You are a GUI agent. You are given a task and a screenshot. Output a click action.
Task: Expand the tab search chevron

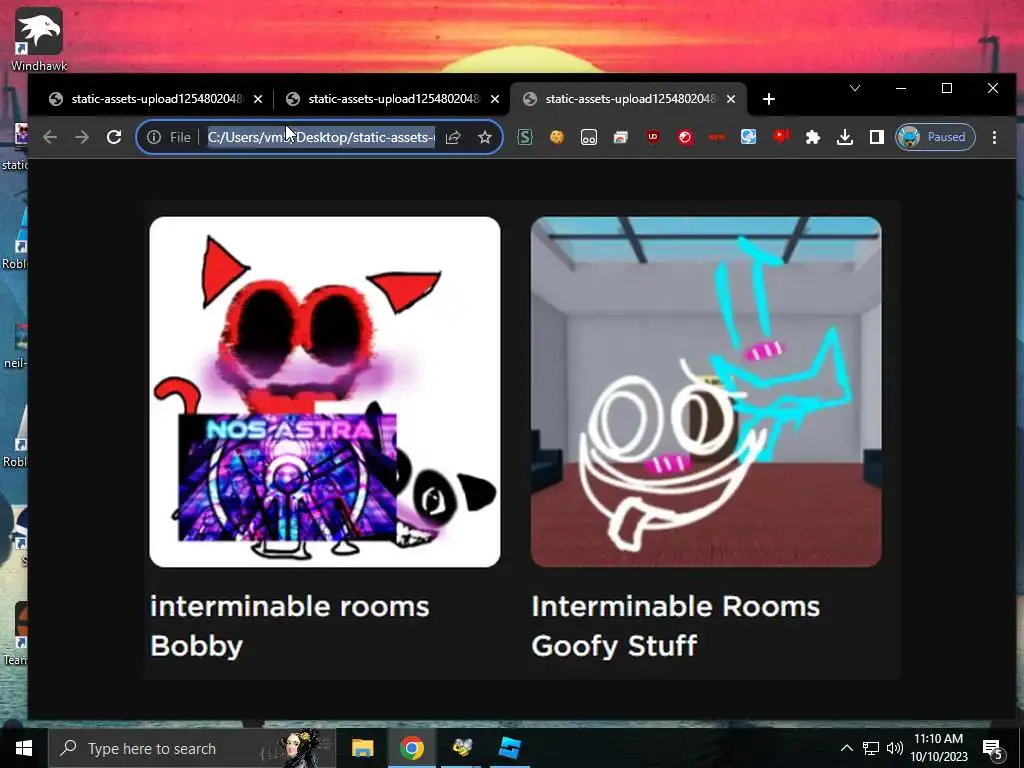coord(855,88)
